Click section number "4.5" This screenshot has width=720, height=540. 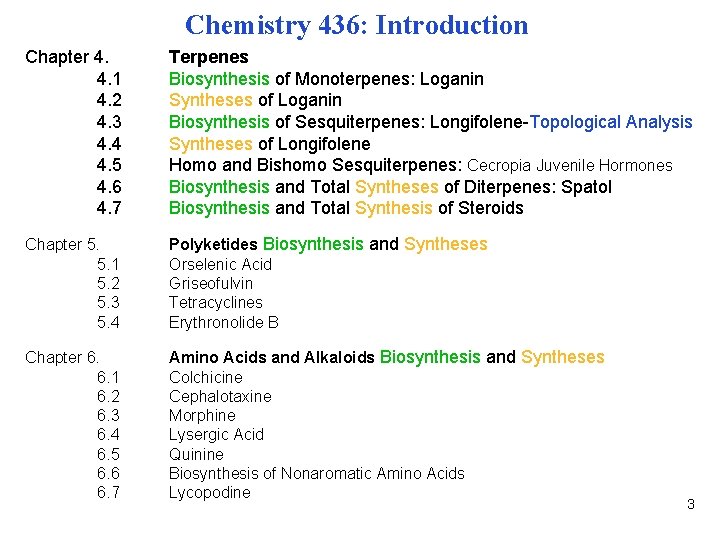(109, 165)
